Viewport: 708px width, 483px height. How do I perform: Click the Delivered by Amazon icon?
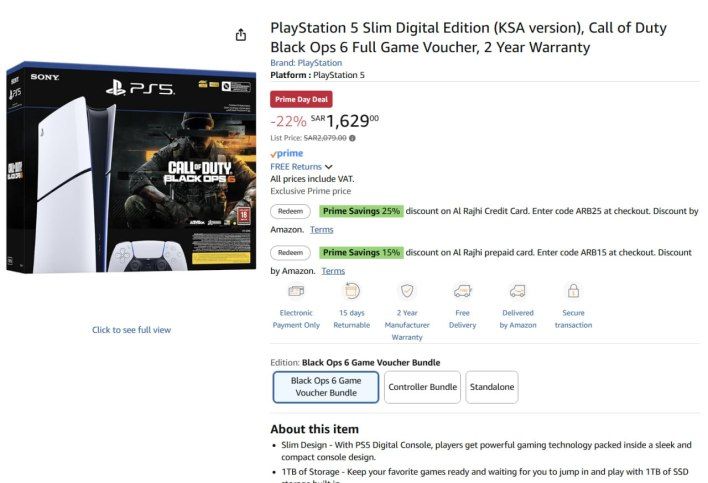coord(518,291)
